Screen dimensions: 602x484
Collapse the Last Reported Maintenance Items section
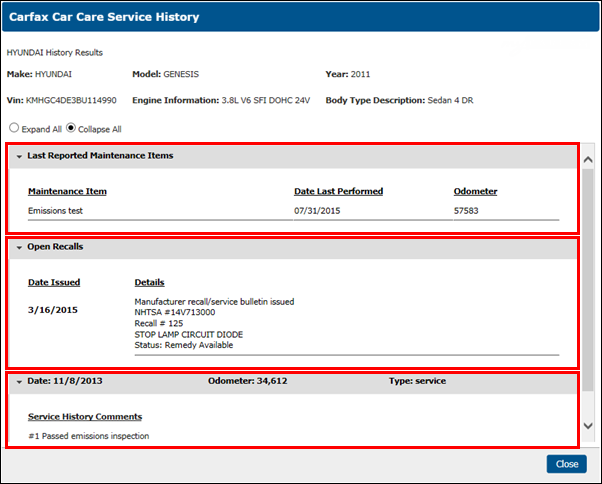(x=19, y=156)
